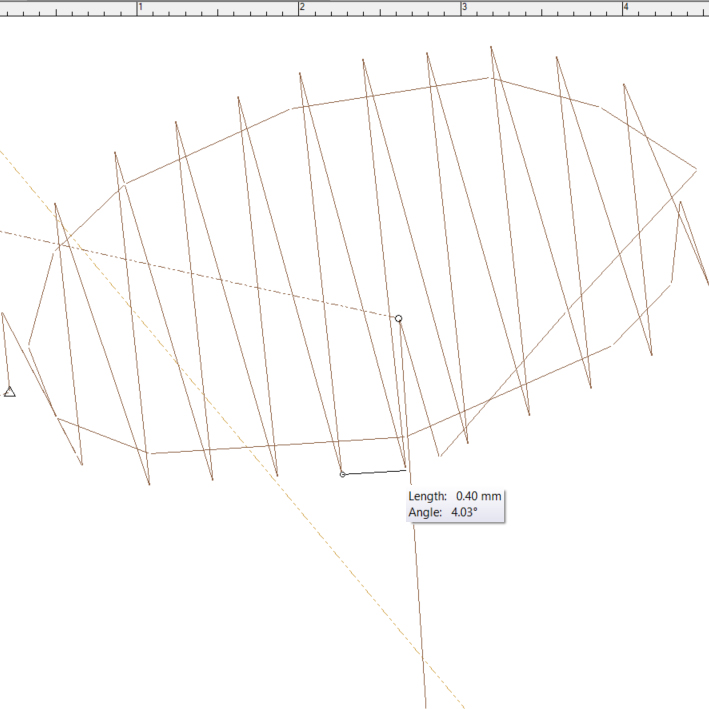Screen dimensions: 709x709
Task: Click the ruler at mark 2
Action: coord(300,7)
